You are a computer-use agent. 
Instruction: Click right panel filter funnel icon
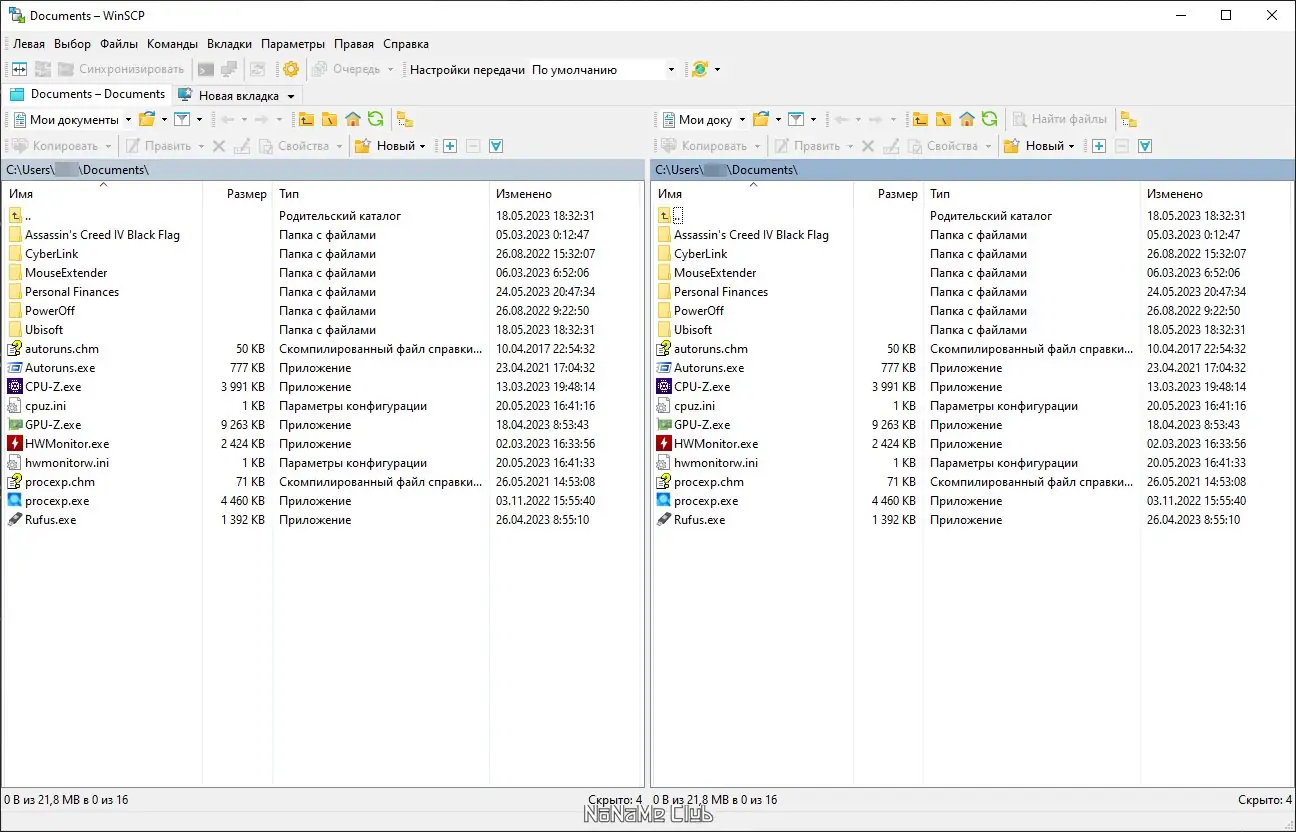pyautogui.click(x=796, y=119)
